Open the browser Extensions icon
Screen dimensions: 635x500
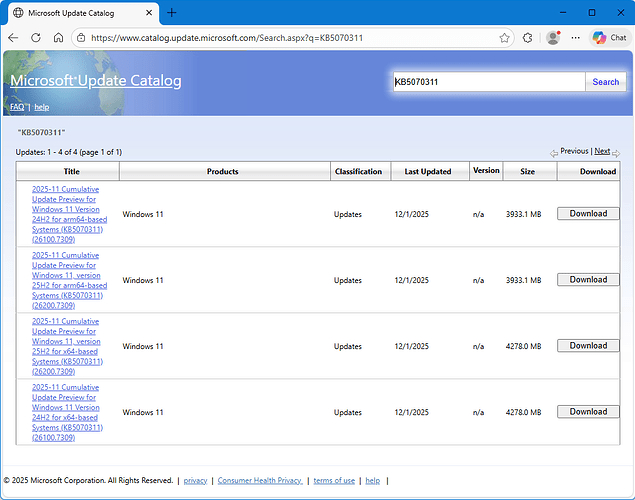[x=528, y=37]
